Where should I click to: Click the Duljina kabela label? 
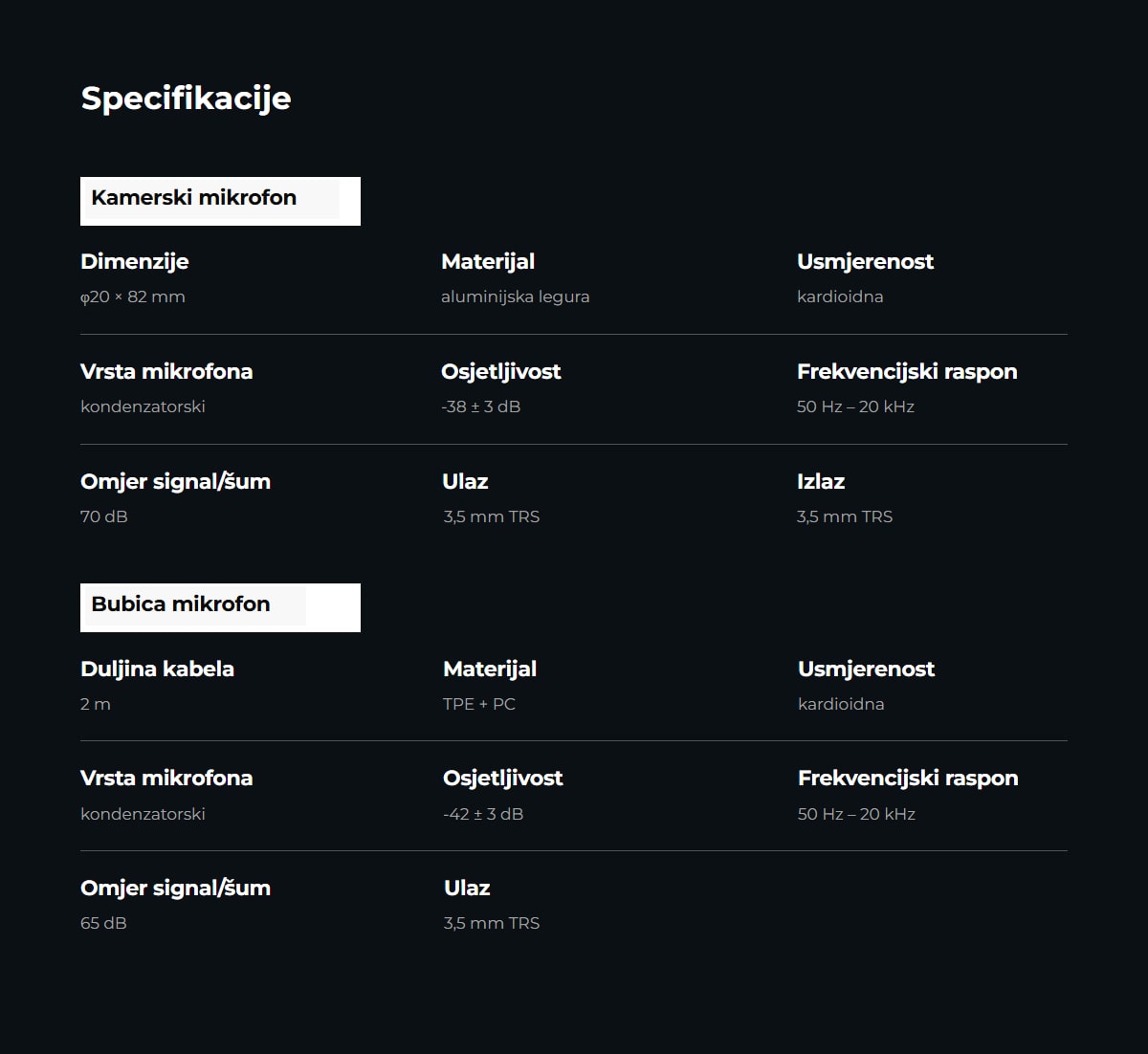point(157,669)
